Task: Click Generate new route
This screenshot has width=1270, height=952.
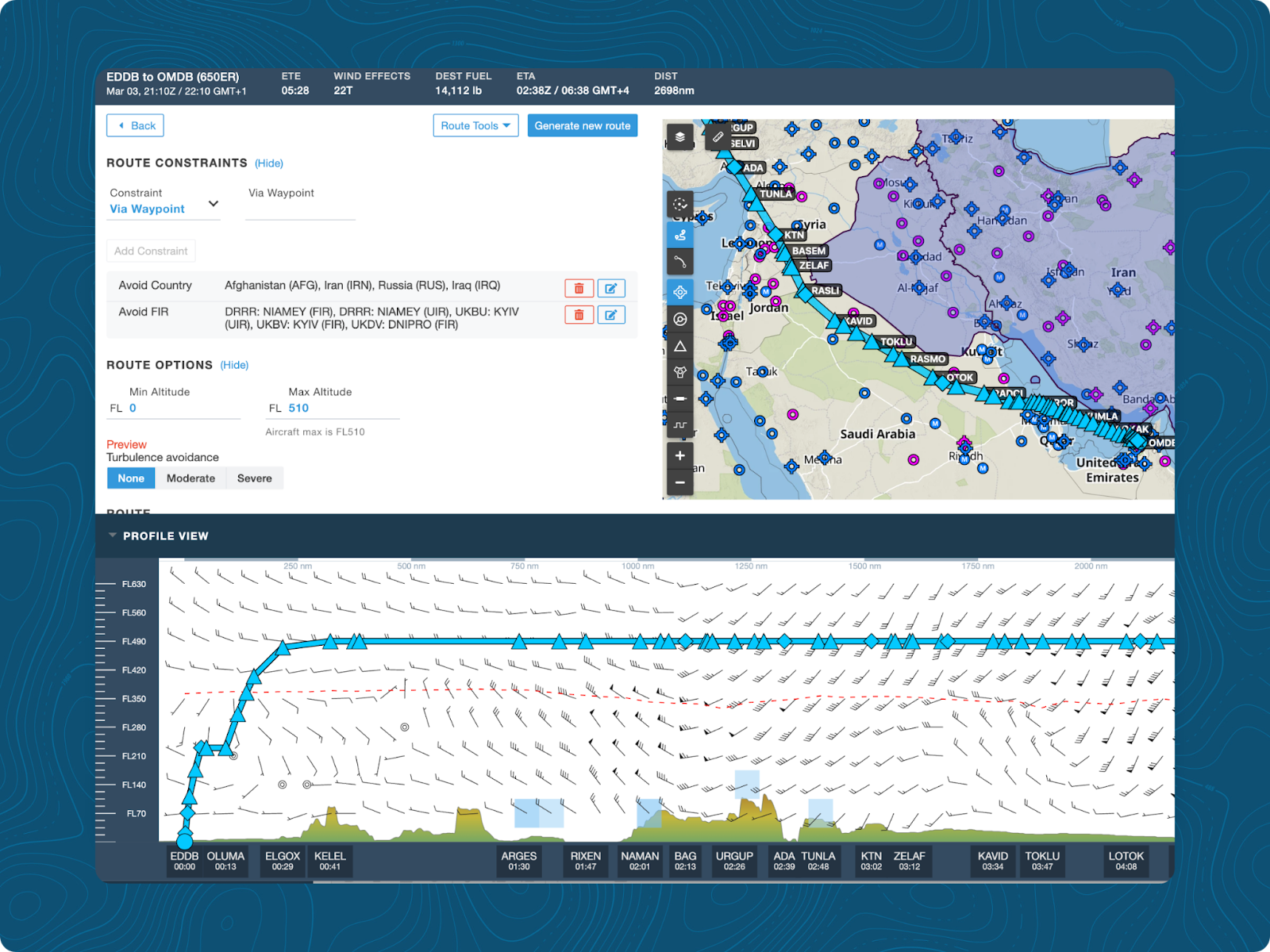Action: coord(583,125)
